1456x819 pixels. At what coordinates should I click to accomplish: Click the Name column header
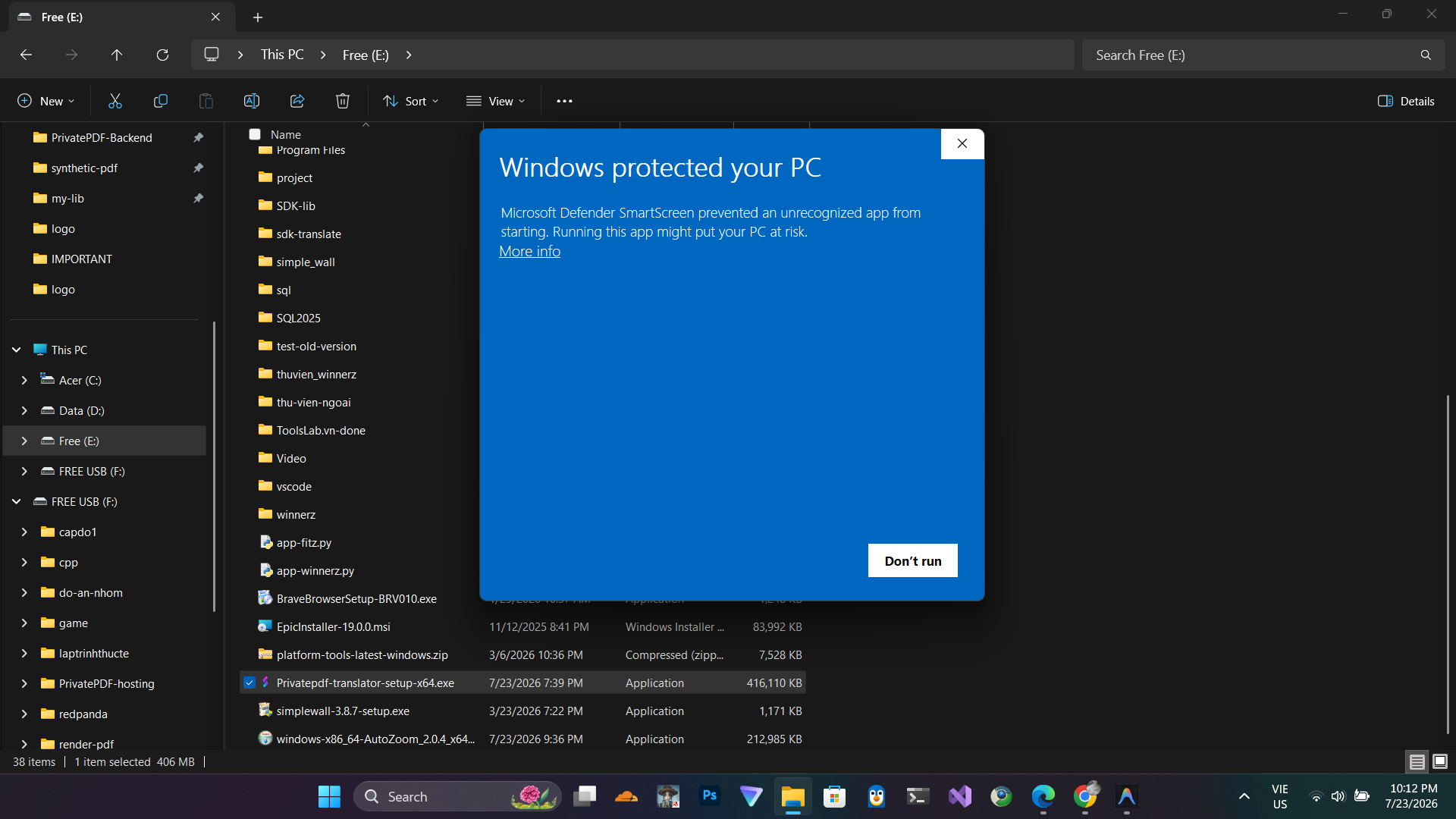coord(286,134)
